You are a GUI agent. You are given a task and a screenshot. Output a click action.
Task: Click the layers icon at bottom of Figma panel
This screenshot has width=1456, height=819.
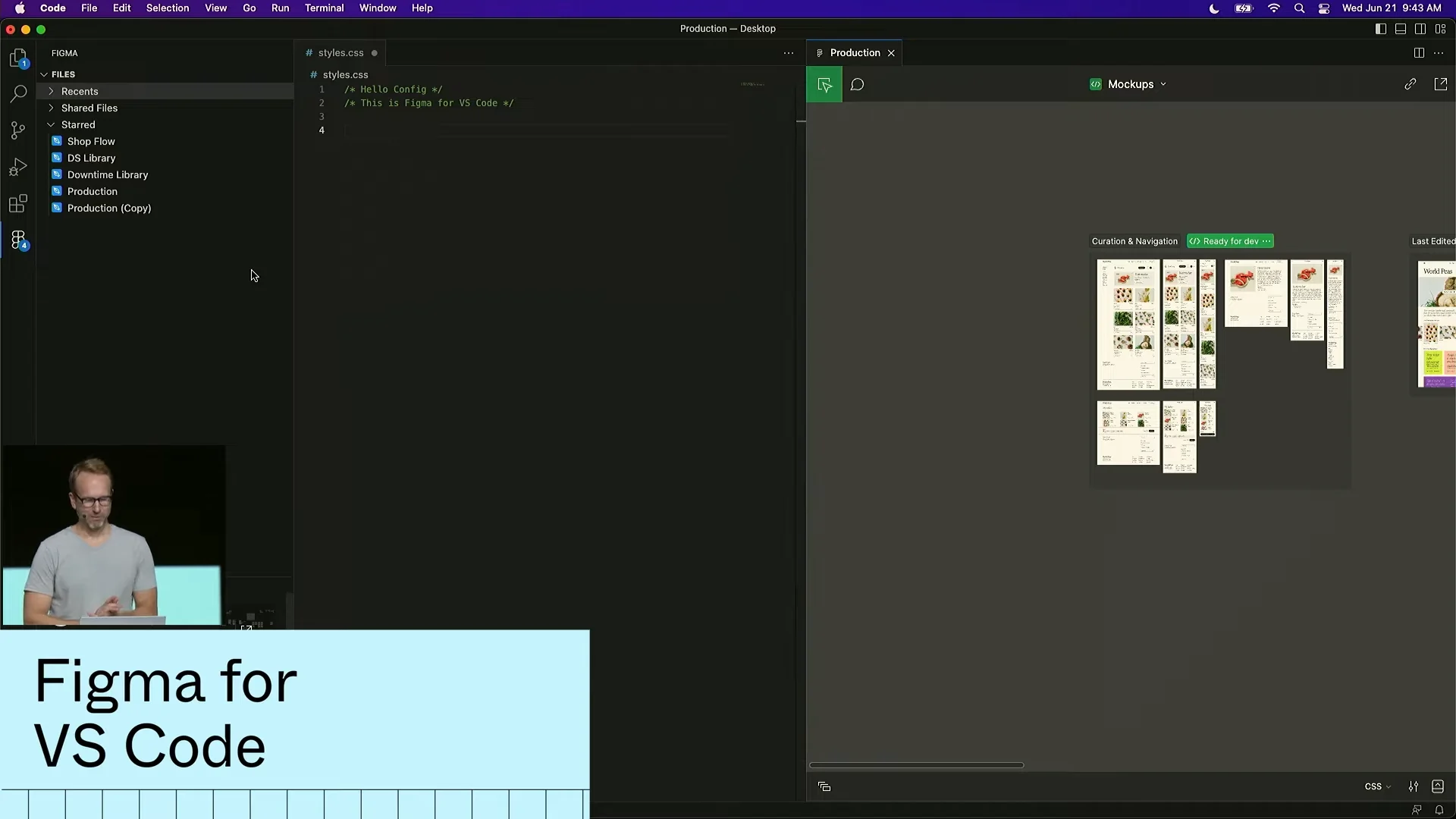[x=824, y=786]
